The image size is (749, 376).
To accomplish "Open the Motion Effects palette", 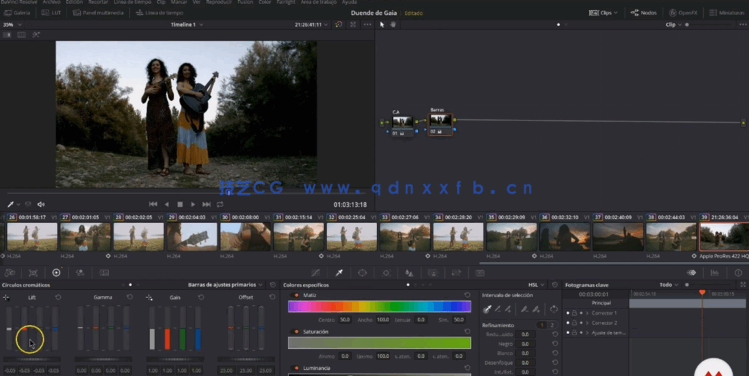I will point(104,273).
